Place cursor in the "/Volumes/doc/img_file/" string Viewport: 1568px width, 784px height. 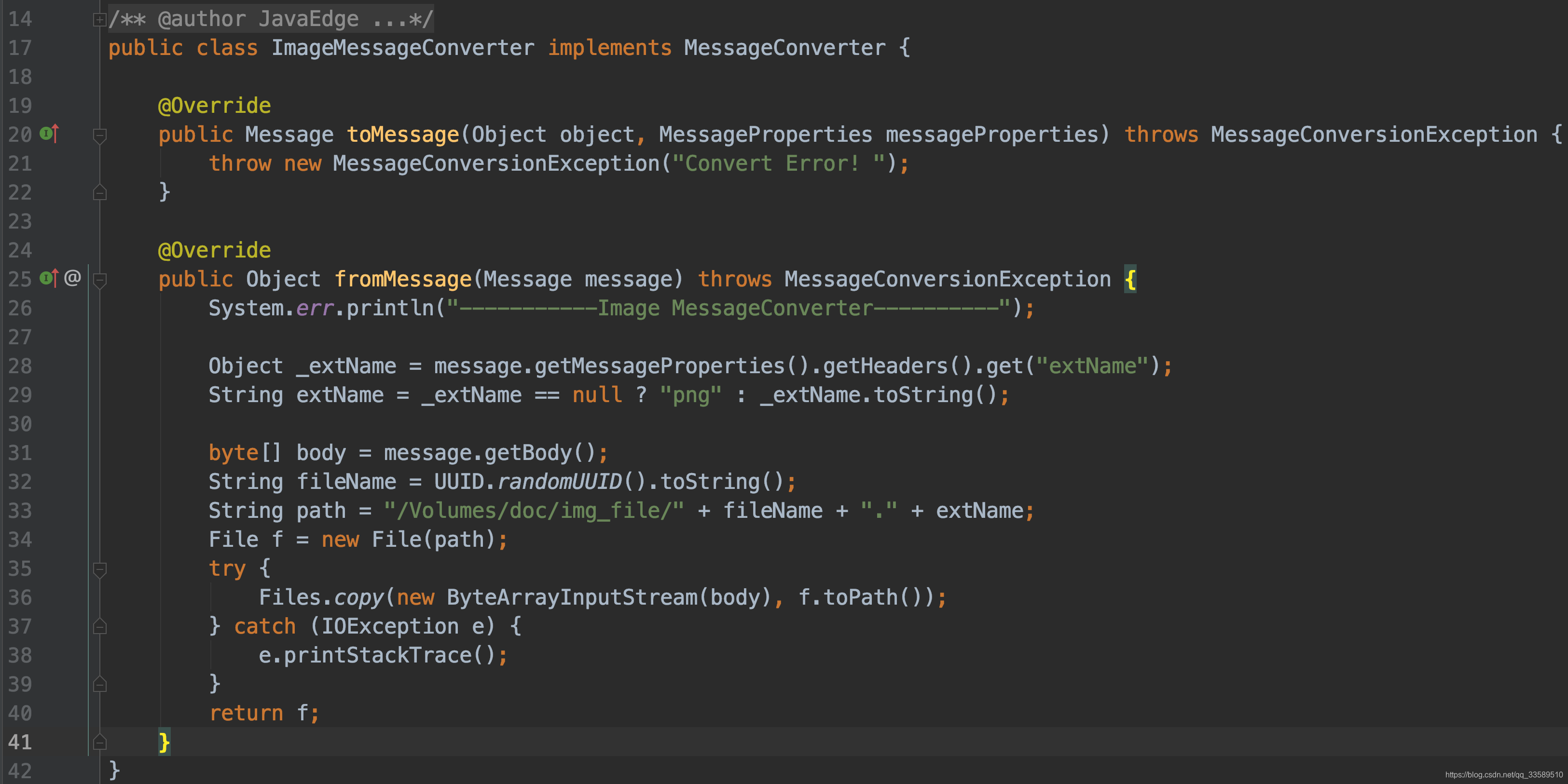[533, 511]
